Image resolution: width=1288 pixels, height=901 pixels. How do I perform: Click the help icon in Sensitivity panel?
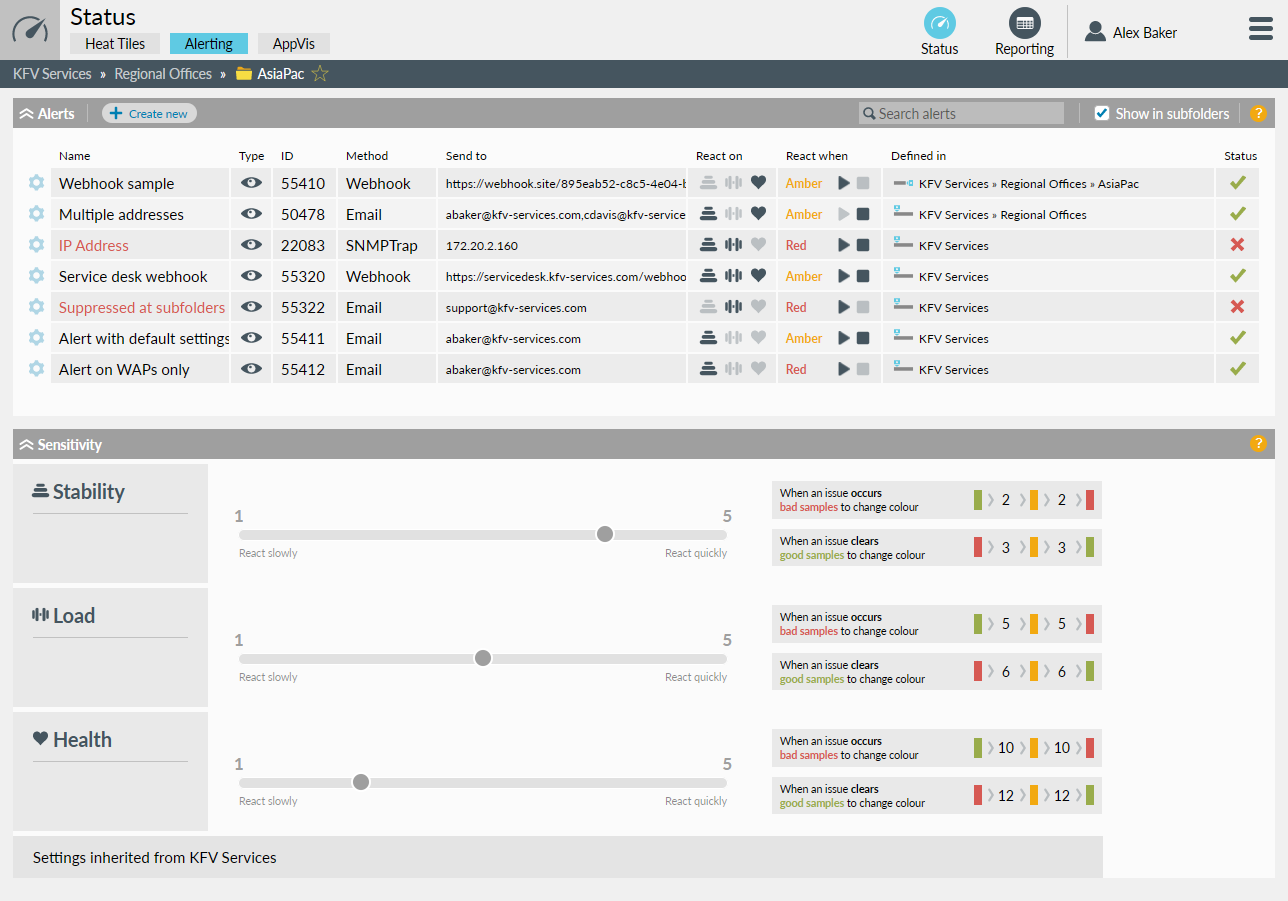tap(1258, 444)
